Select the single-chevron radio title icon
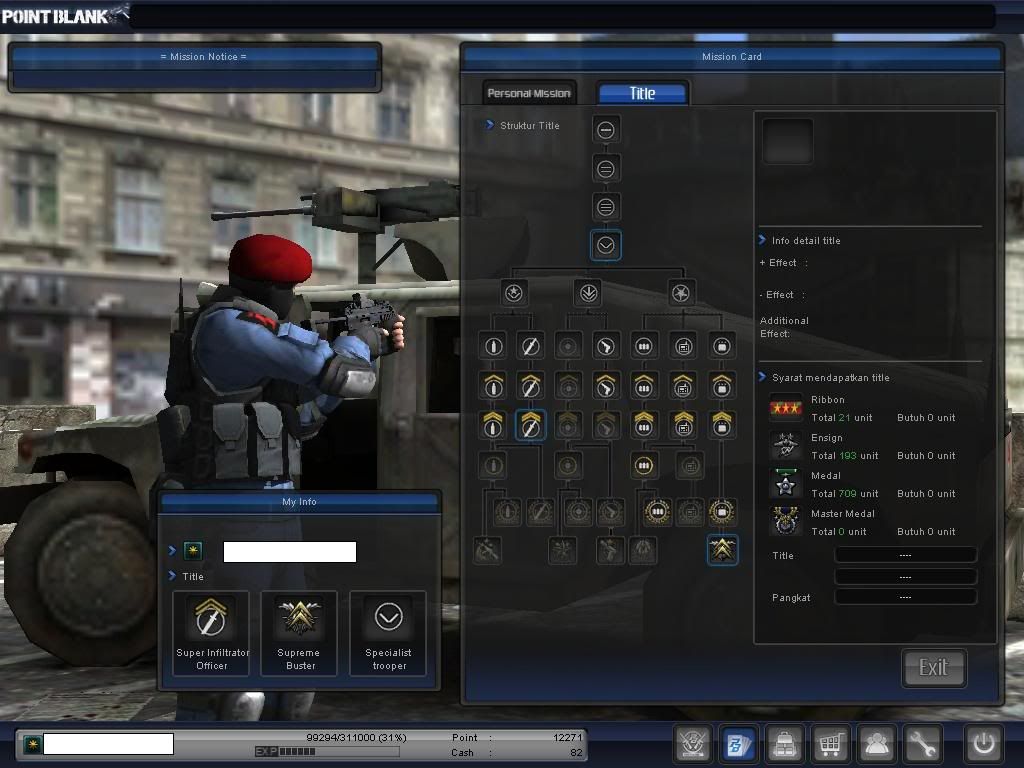 click(x=683, y=386)
